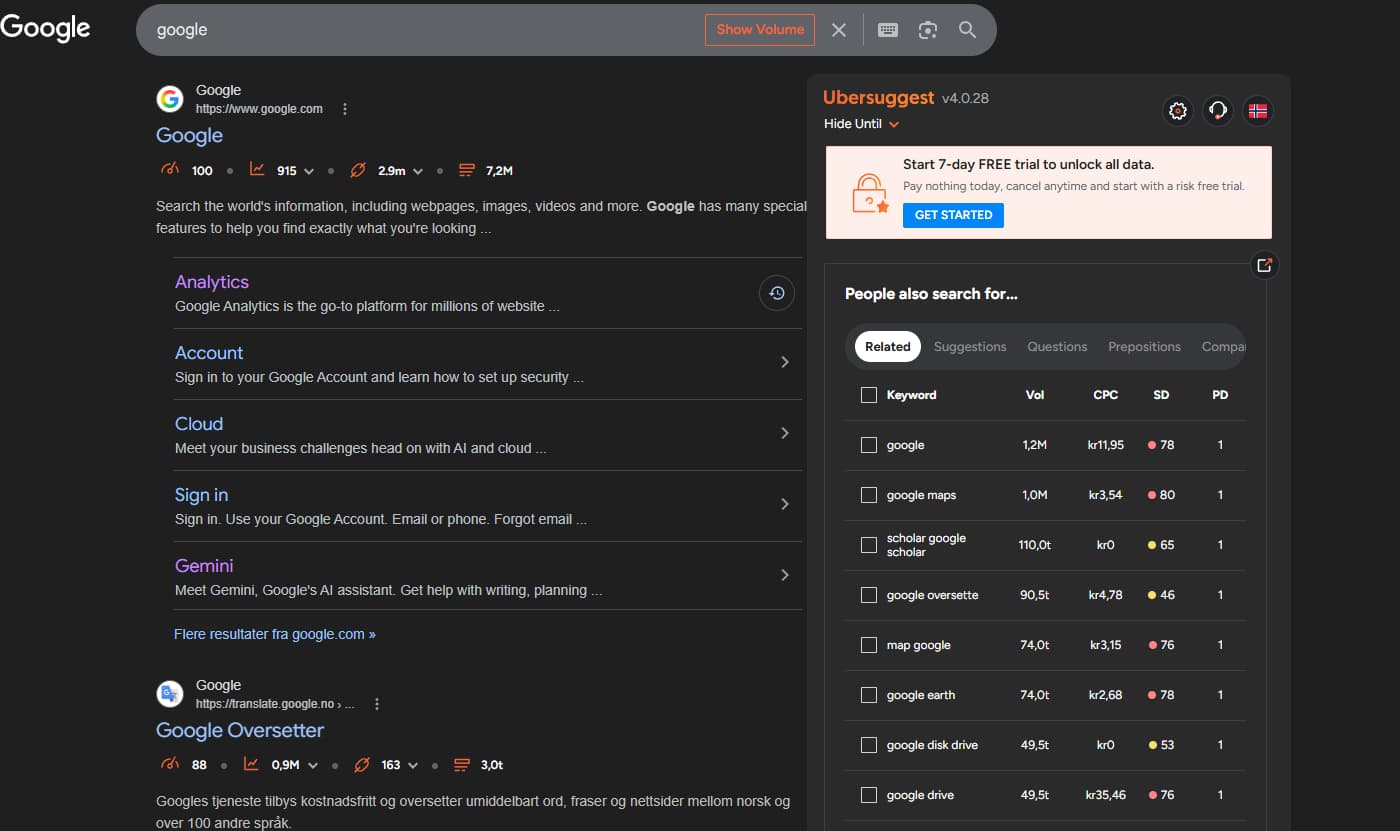Check the box for google maps keyword
The height and width of the screenshot is (831, 1400).
868,495
